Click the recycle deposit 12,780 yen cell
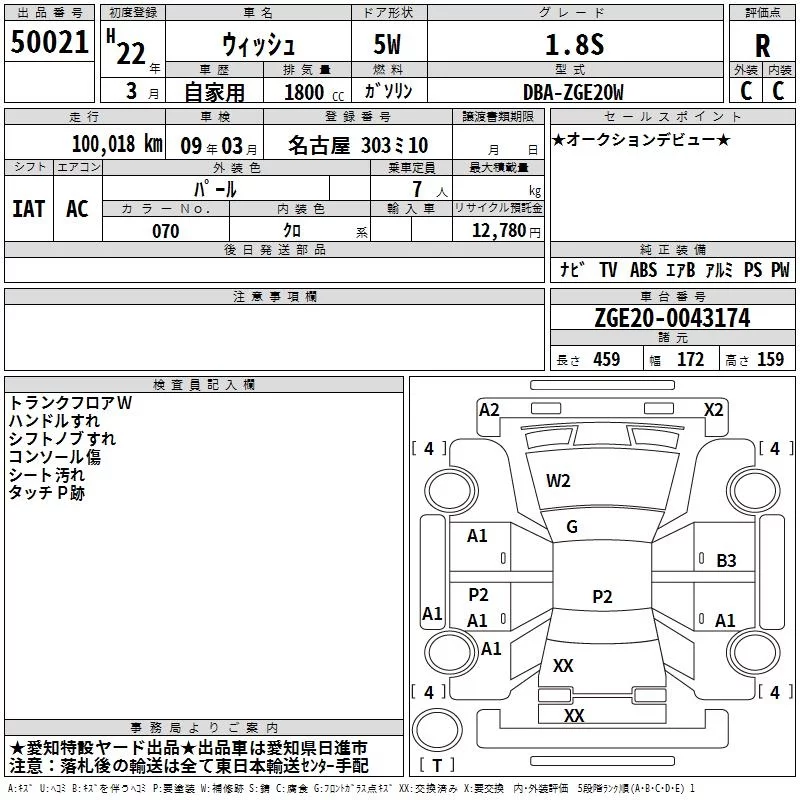The height and width of the screenshot is (800, 800). click(x=506, y=231)
